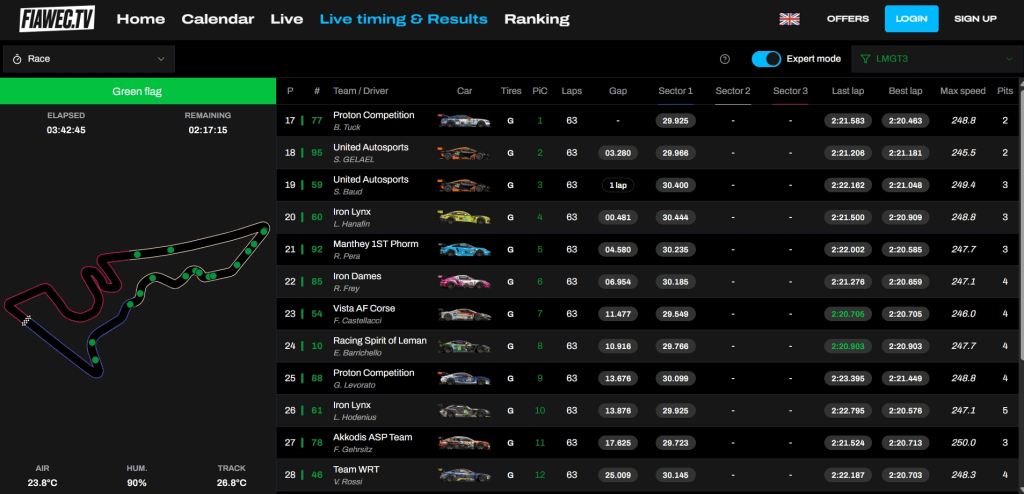Click the United Autosports #59 car image
This screenshot has height=494, width=1024.
coord(464,185)
